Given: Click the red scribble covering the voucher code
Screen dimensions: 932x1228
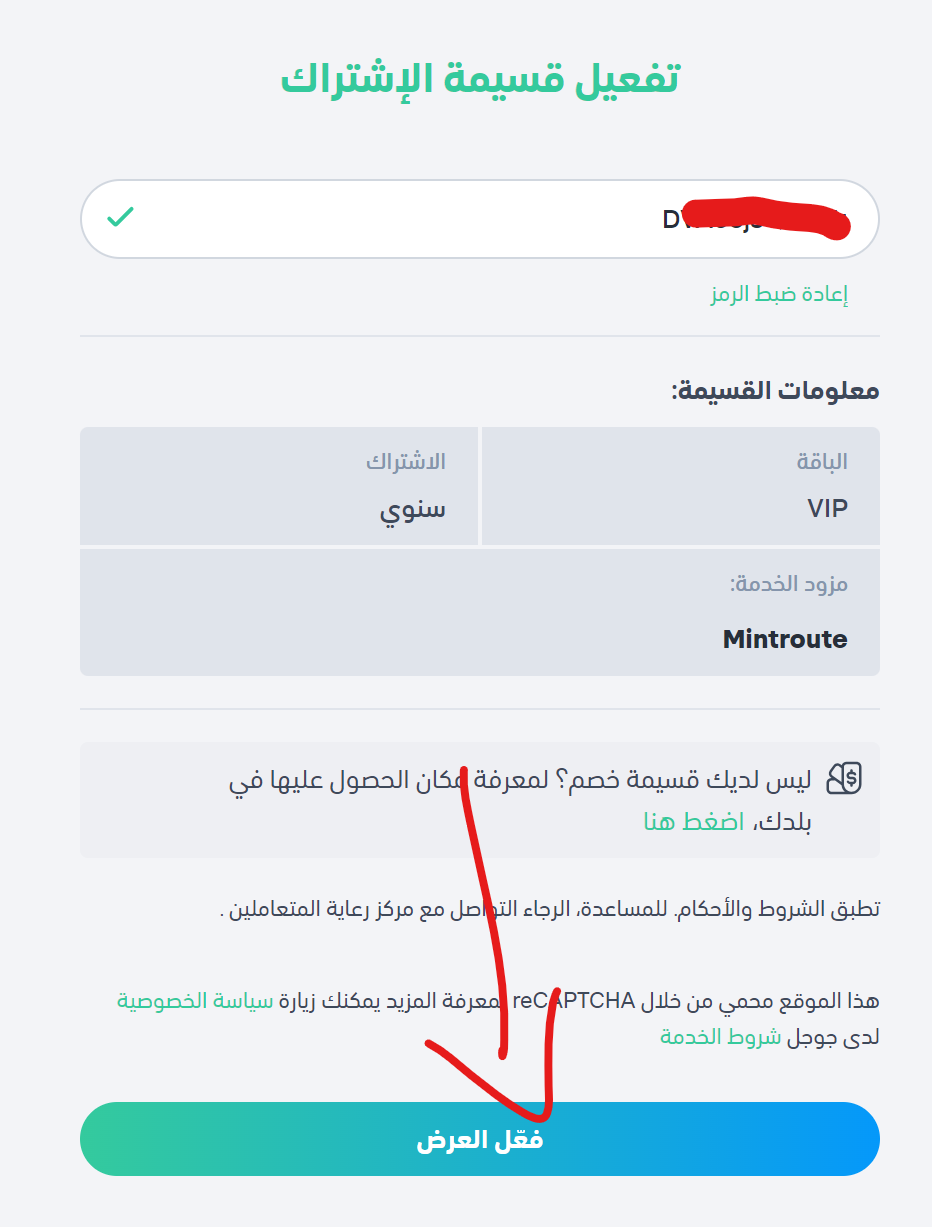Looking at the screenshot, I should 770,217.
